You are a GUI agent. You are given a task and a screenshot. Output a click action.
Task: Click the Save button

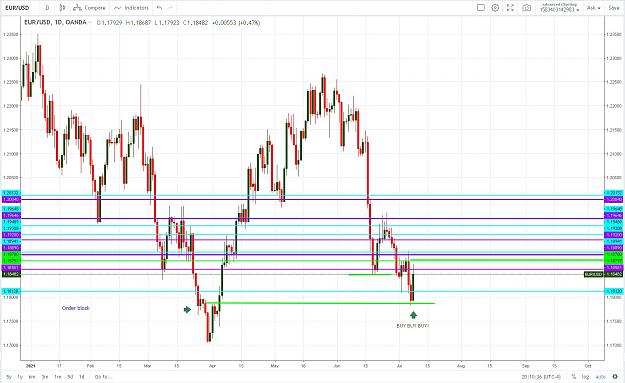pyautogui.click(x=614, y=8)
